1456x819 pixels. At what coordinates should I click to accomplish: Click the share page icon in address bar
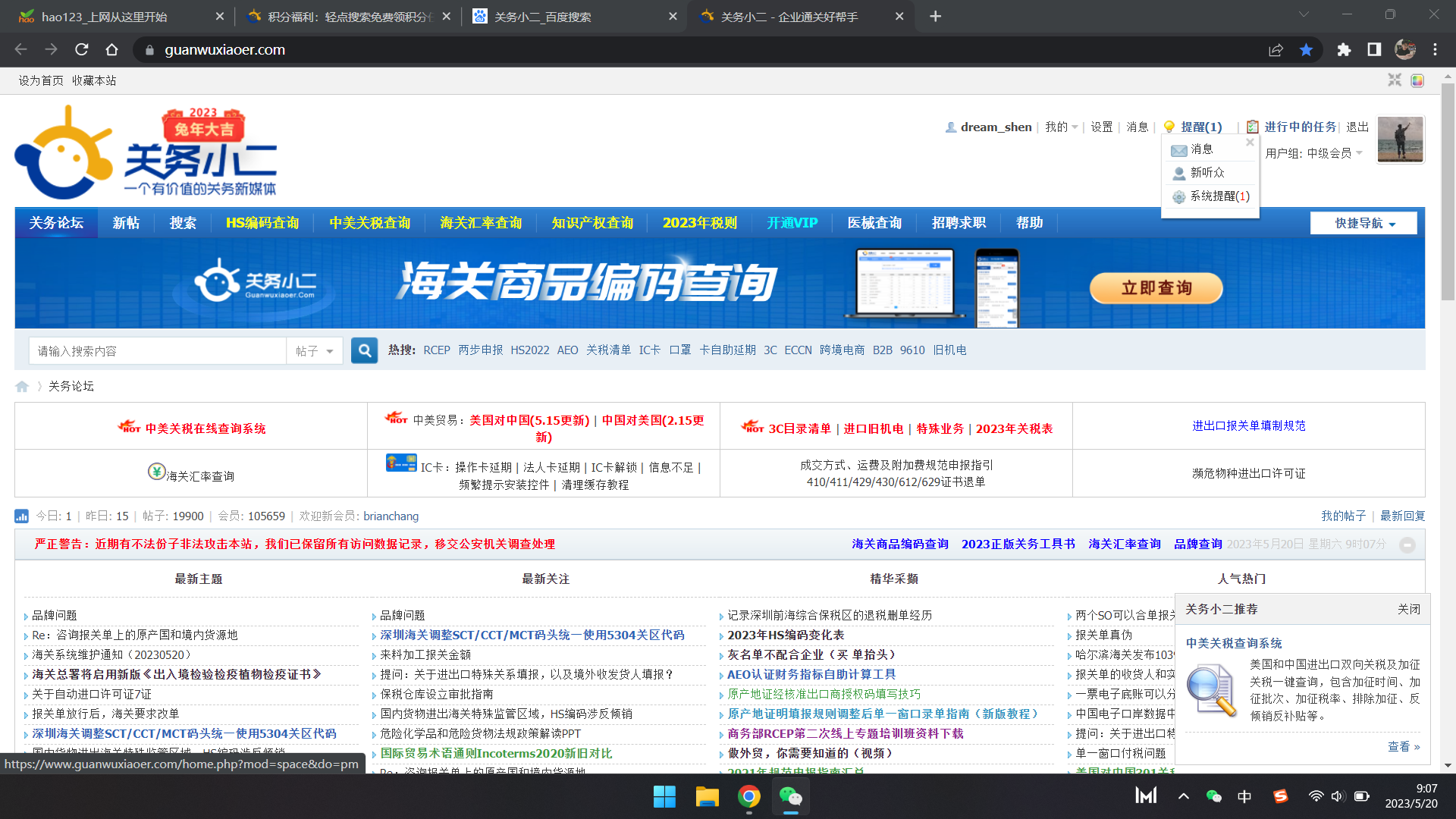(x=1276, y=49)
